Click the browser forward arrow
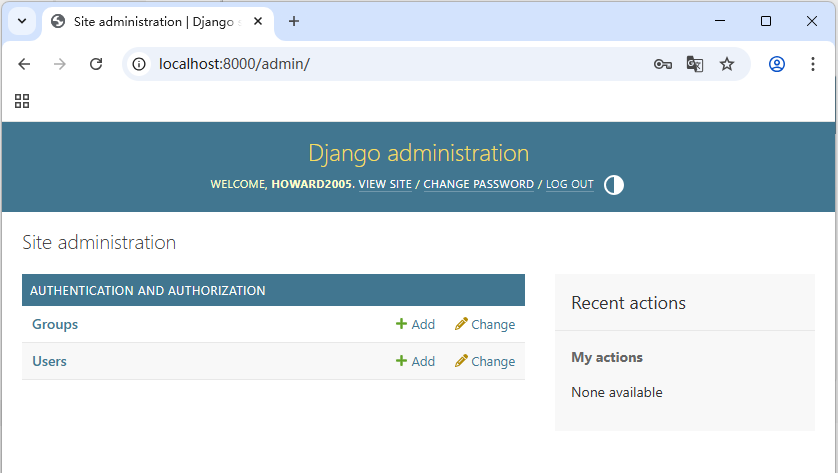This screenshot has height=473, width=838. pos(60,64)
